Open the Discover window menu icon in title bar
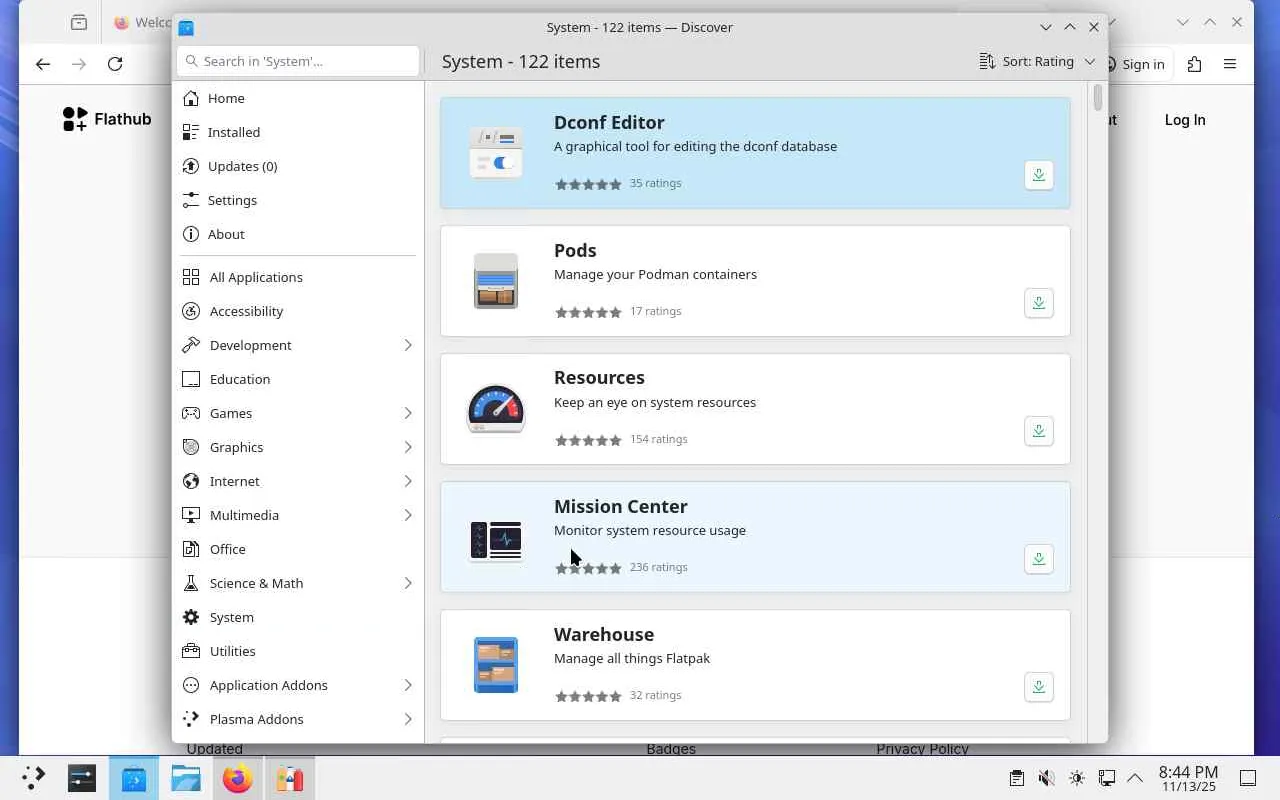Viewport: 1280px width, 800px height. pos(186,27)
